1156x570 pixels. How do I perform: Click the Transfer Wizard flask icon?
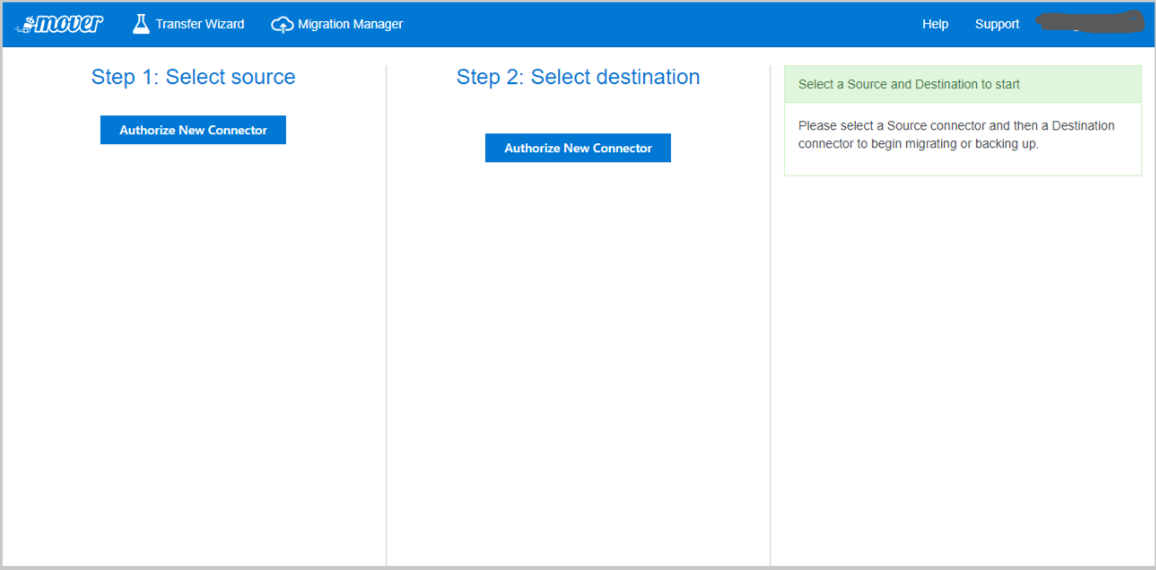[x=141, y=24]
